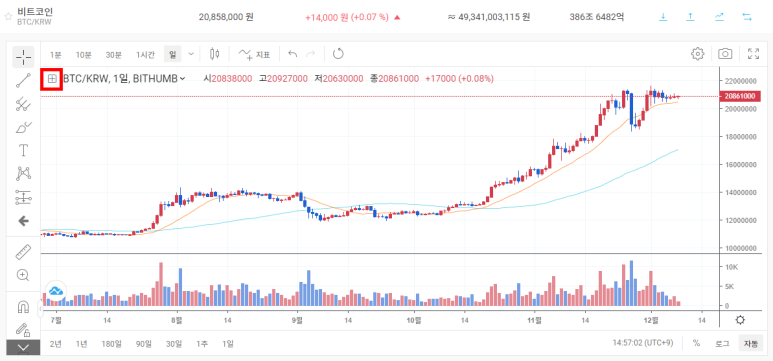Set the date range to 2년
Image resolution: width=773 pixels, height=361 pixels.
click(56, 344)
